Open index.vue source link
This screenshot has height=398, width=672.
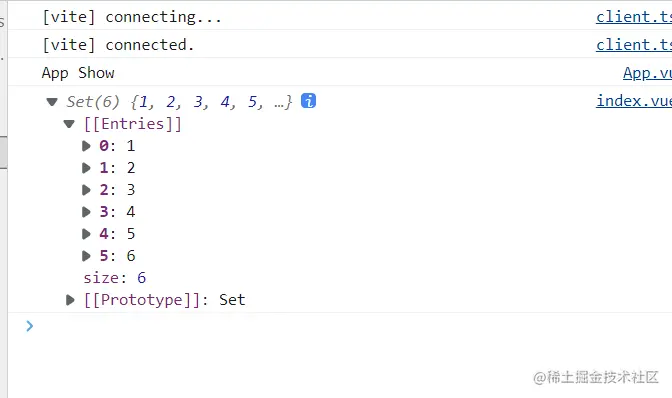(x=634, y=101)
